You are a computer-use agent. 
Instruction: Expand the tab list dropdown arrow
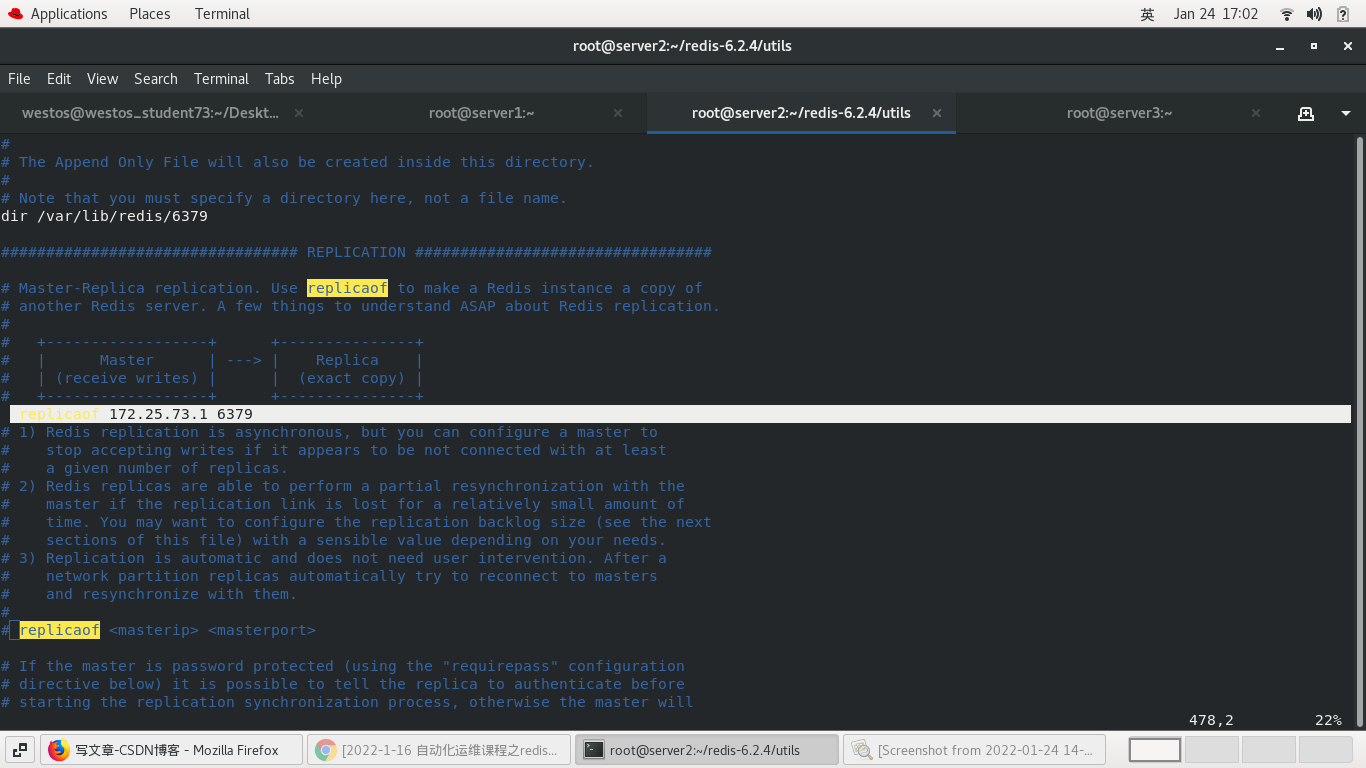point(1346,113)
